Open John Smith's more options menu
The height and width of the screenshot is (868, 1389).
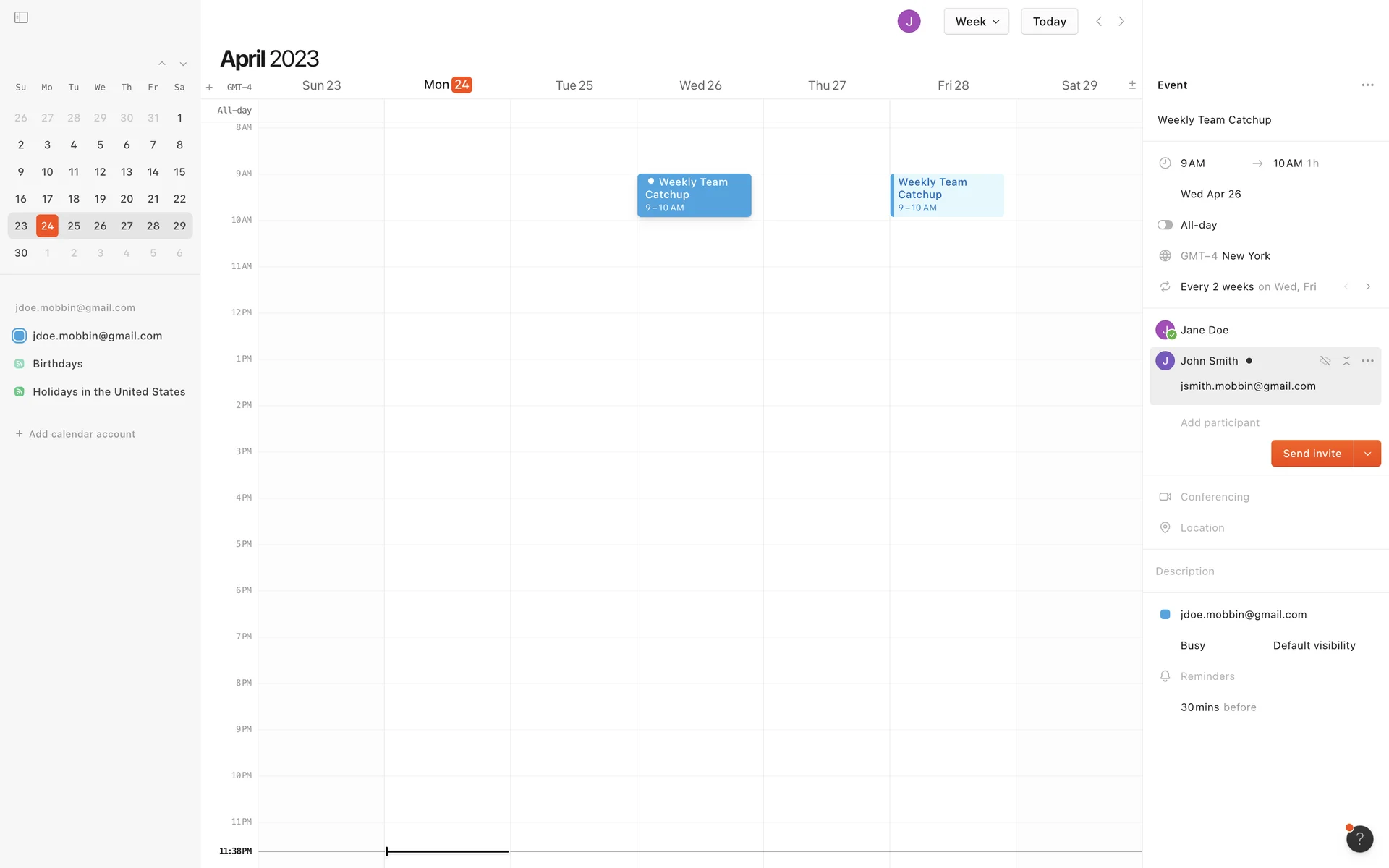(1367, 360)
